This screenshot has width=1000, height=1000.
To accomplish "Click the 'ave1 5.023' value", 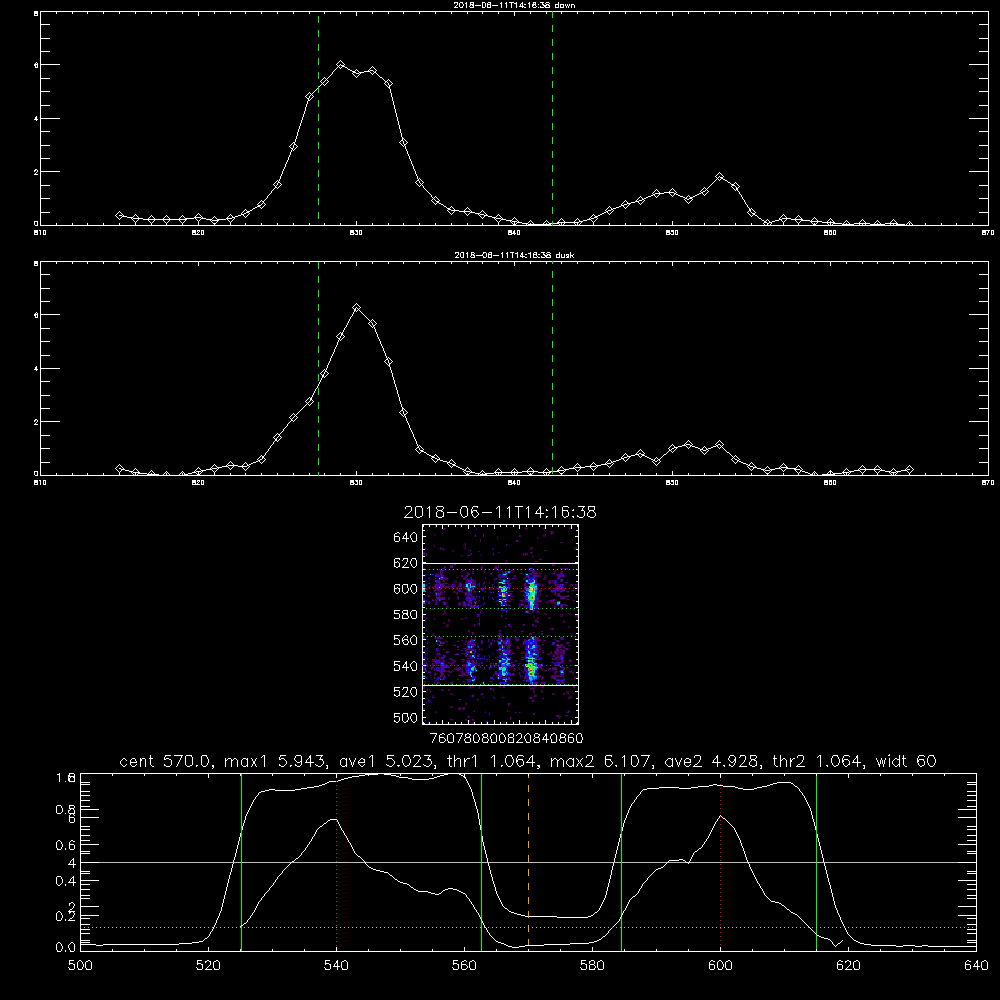I will pyautogui.click(x=386, y=761).
